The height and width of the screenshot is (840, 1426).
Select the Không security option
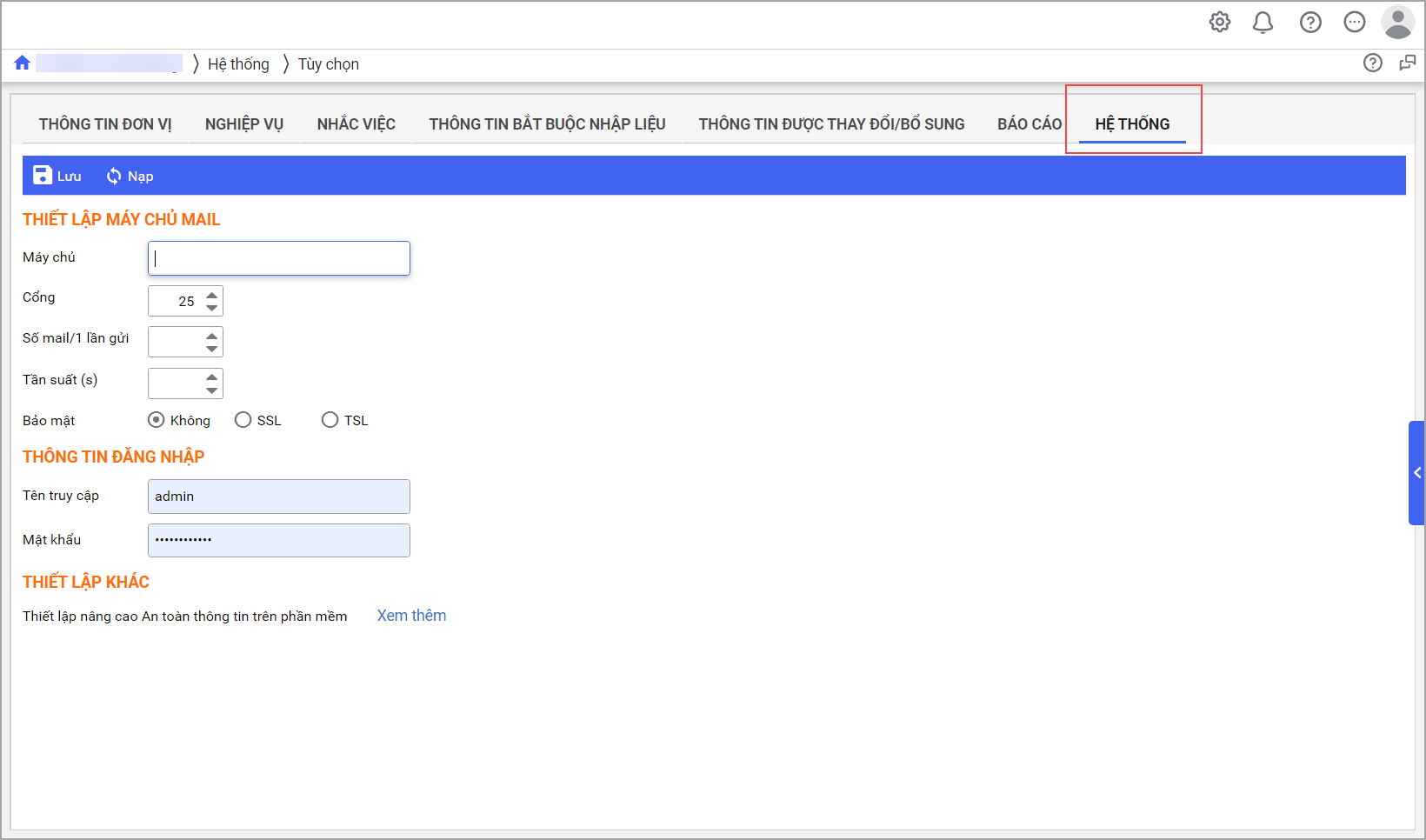pos(157,420)
